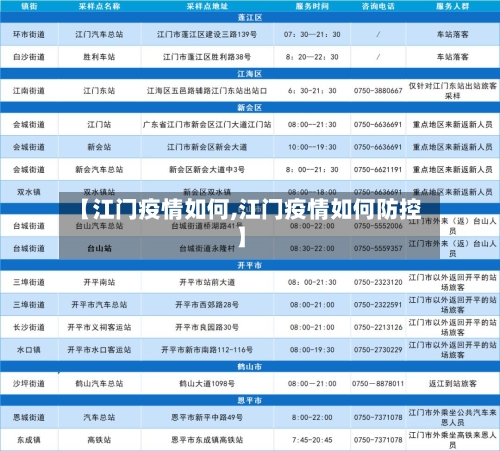This screenshot has width=500, height=451.
Task: Click the '采样点地址' column header
Action: (x=207, y=6)
